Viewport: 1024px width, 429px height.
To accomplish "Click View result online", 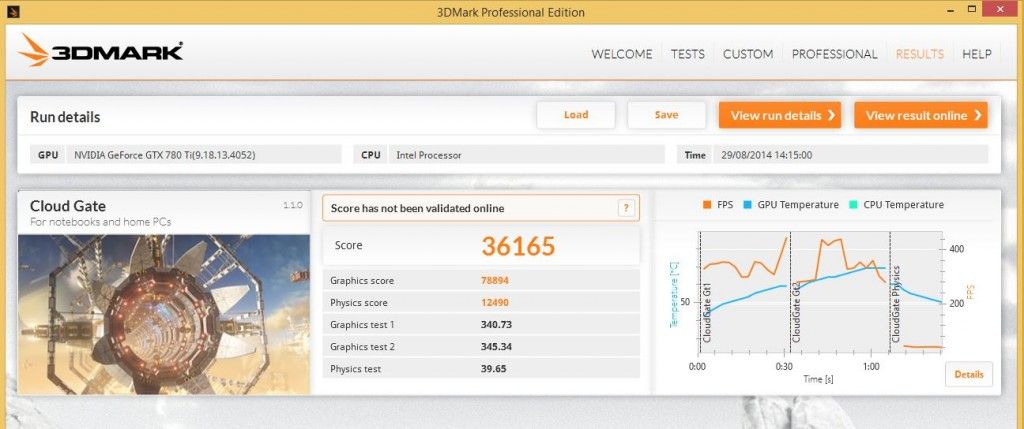I will pyautogui.click(x=921, y=115).
